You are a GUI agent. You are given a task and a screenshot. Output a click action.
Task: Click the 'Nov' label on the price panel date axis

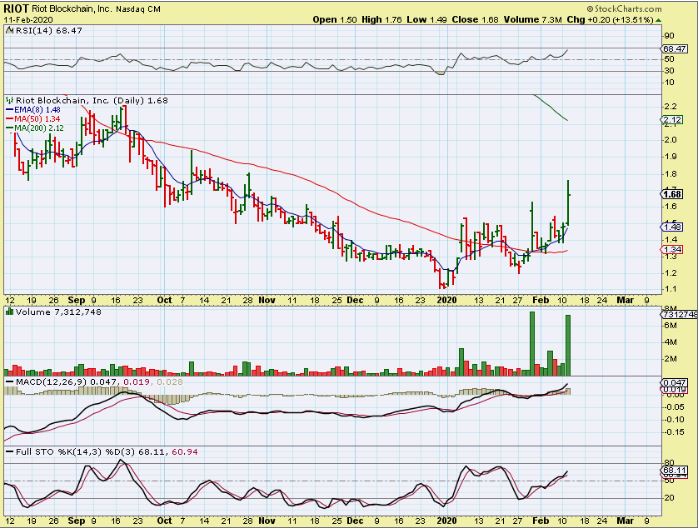tap(267, 300)
